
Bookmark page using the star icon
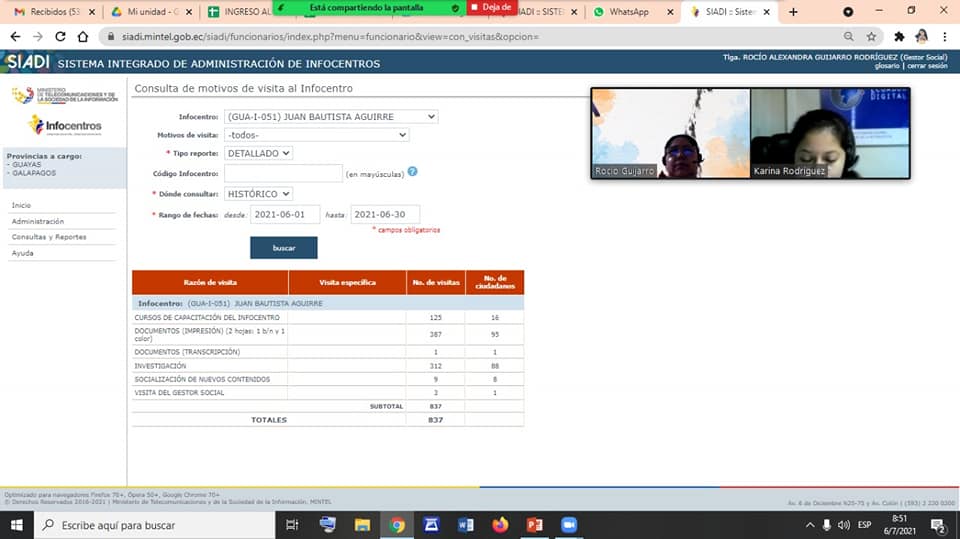[871, 36]
